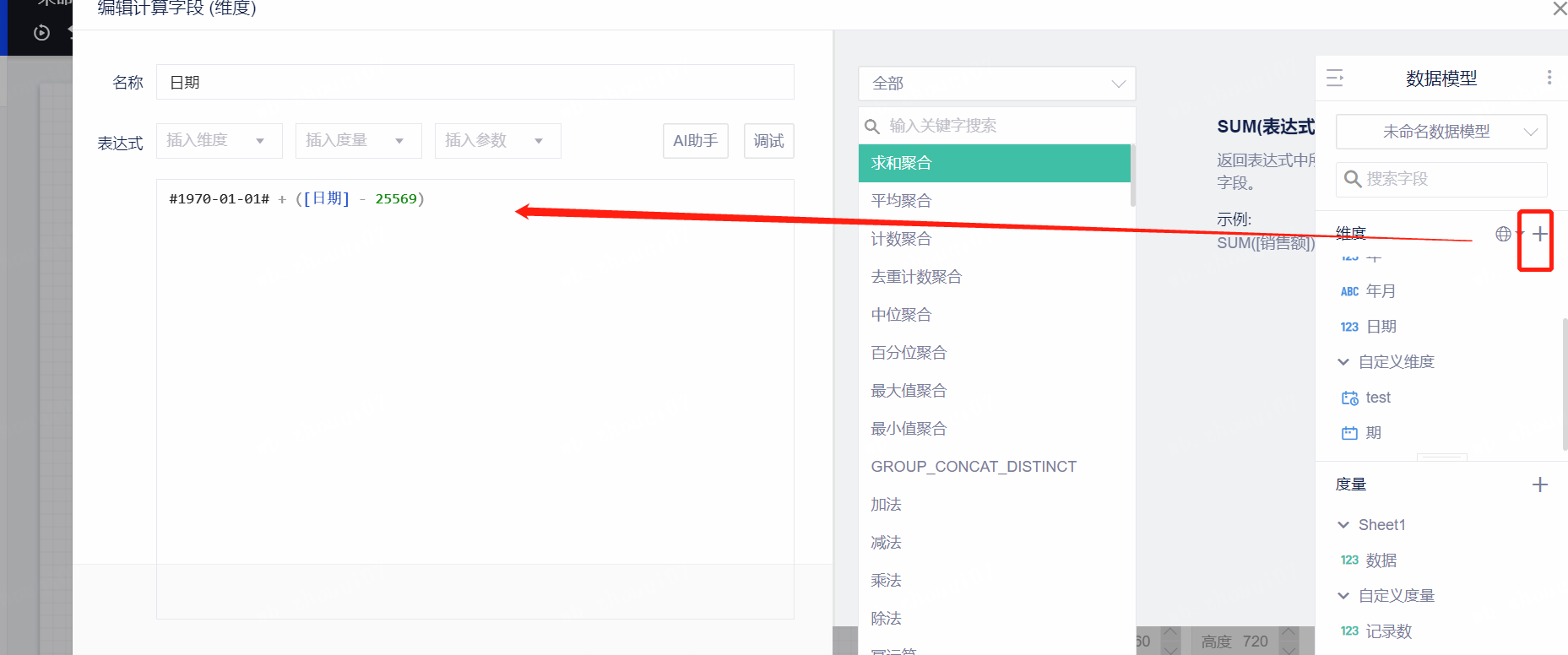This screenshot has height=655, width=1568.
Task: Select the 最大值聚合 function
Action: coord(994,391)
